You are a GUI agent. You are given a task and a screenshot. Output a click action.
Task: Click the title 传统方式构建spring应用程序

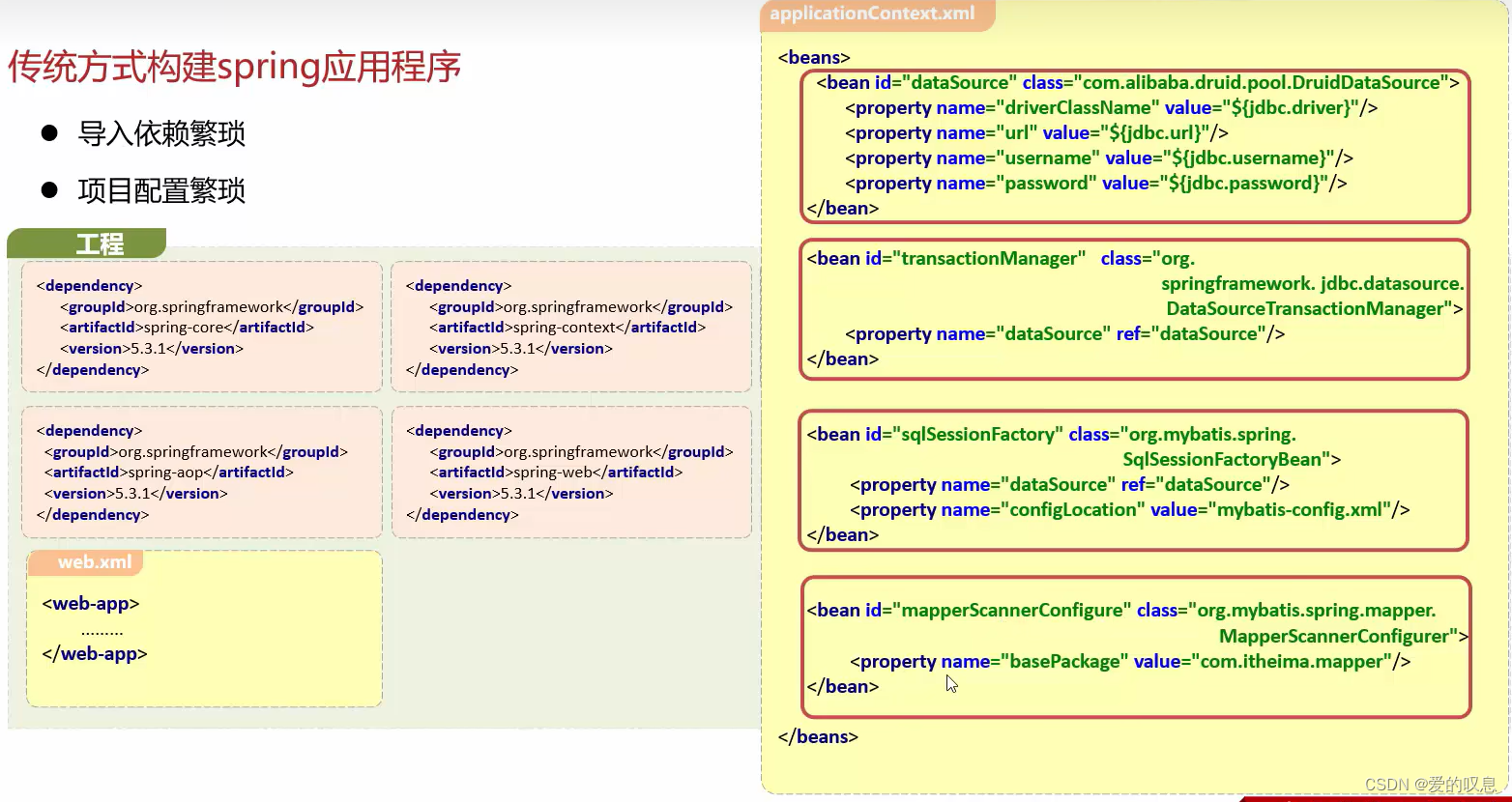click(235, 66)
